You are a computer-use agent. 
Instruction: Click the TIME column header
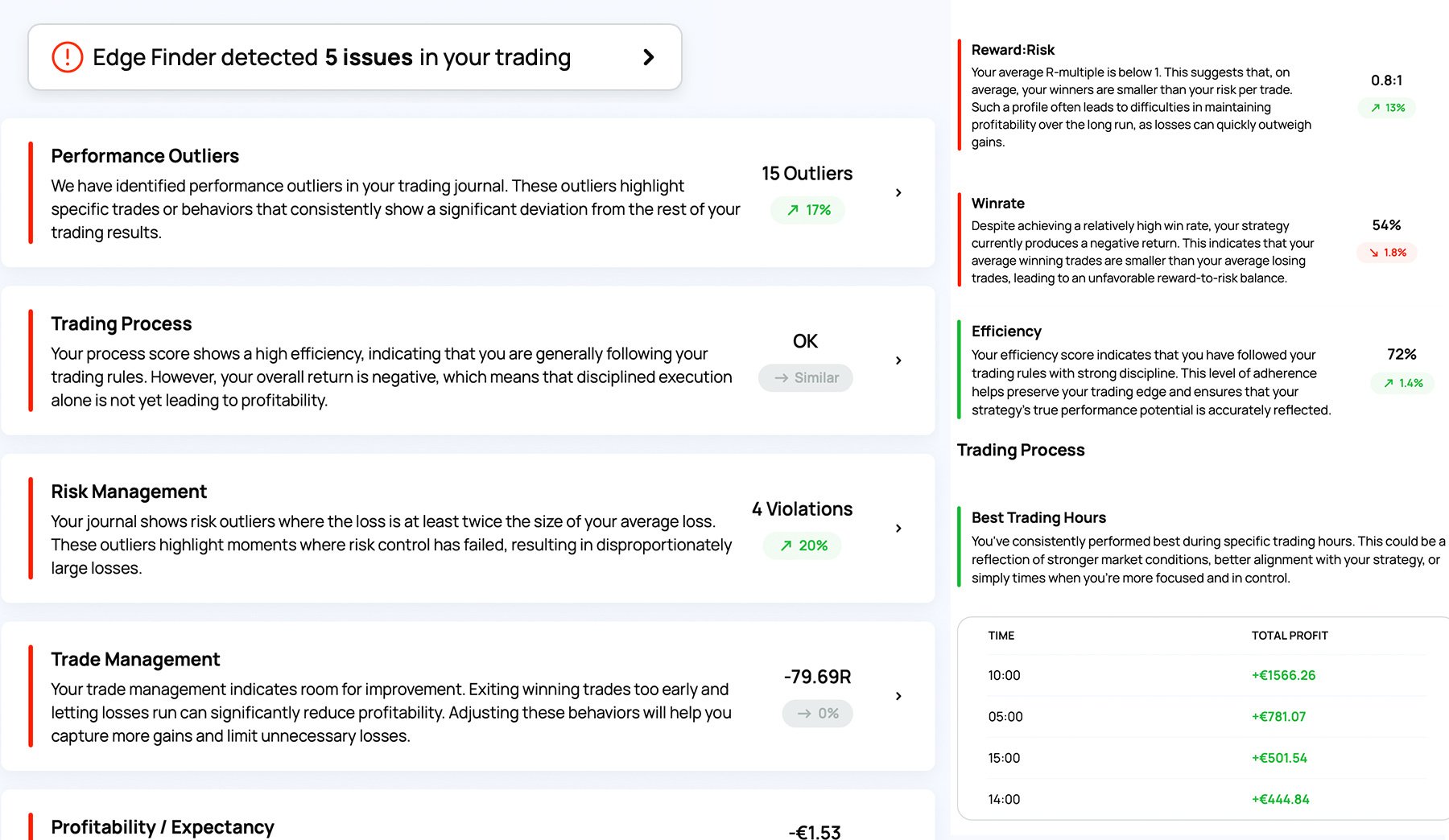1001,636
